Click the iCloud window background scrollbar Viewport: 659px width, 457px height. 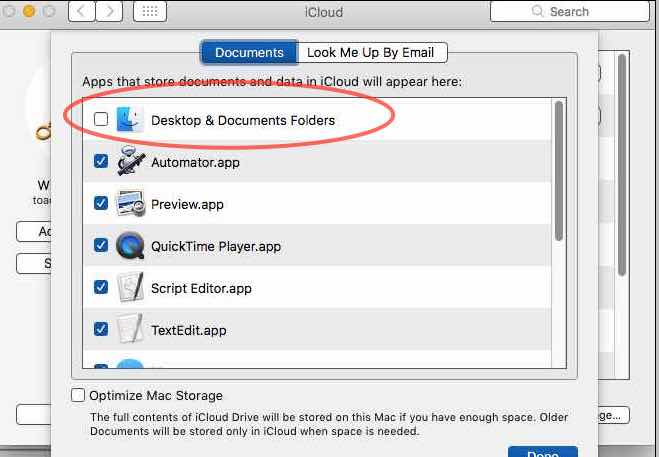622,165
